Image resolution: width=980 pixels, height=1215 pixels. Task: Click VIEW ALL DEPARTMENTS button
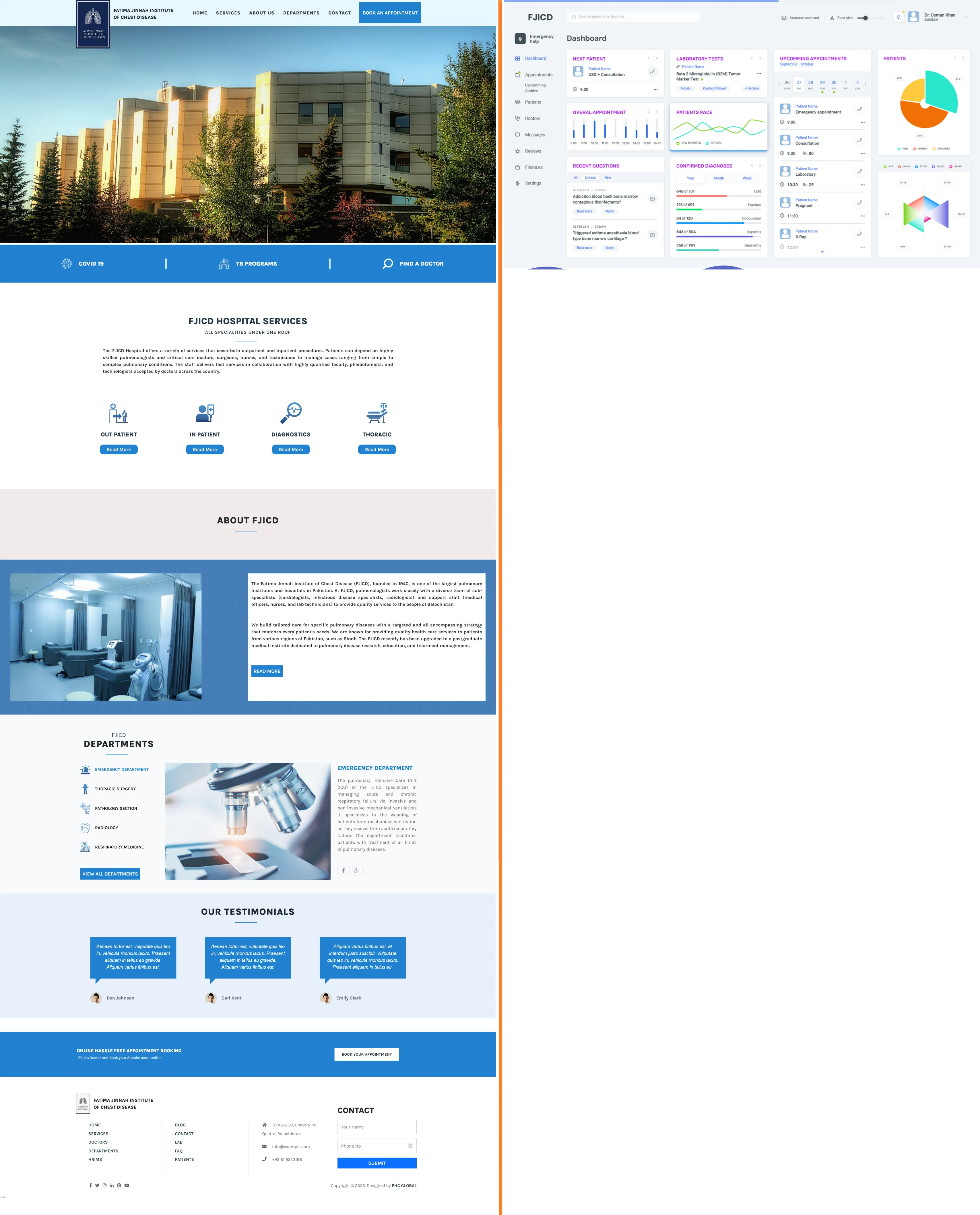pyautogui.click(x=110, y=874)
